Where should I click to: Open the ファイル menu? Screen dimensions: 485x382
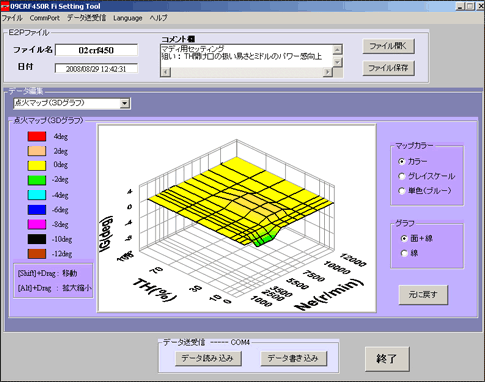(12, 18)
